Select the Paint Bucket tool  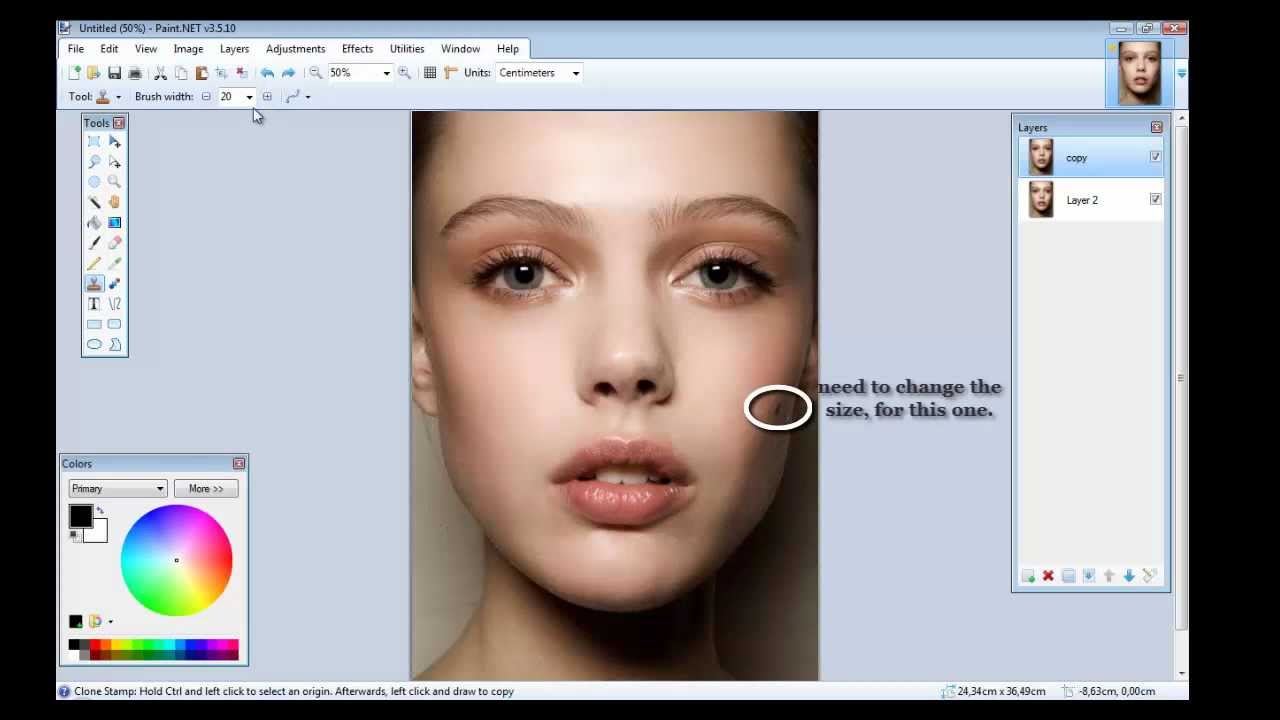tap(94, 223)
